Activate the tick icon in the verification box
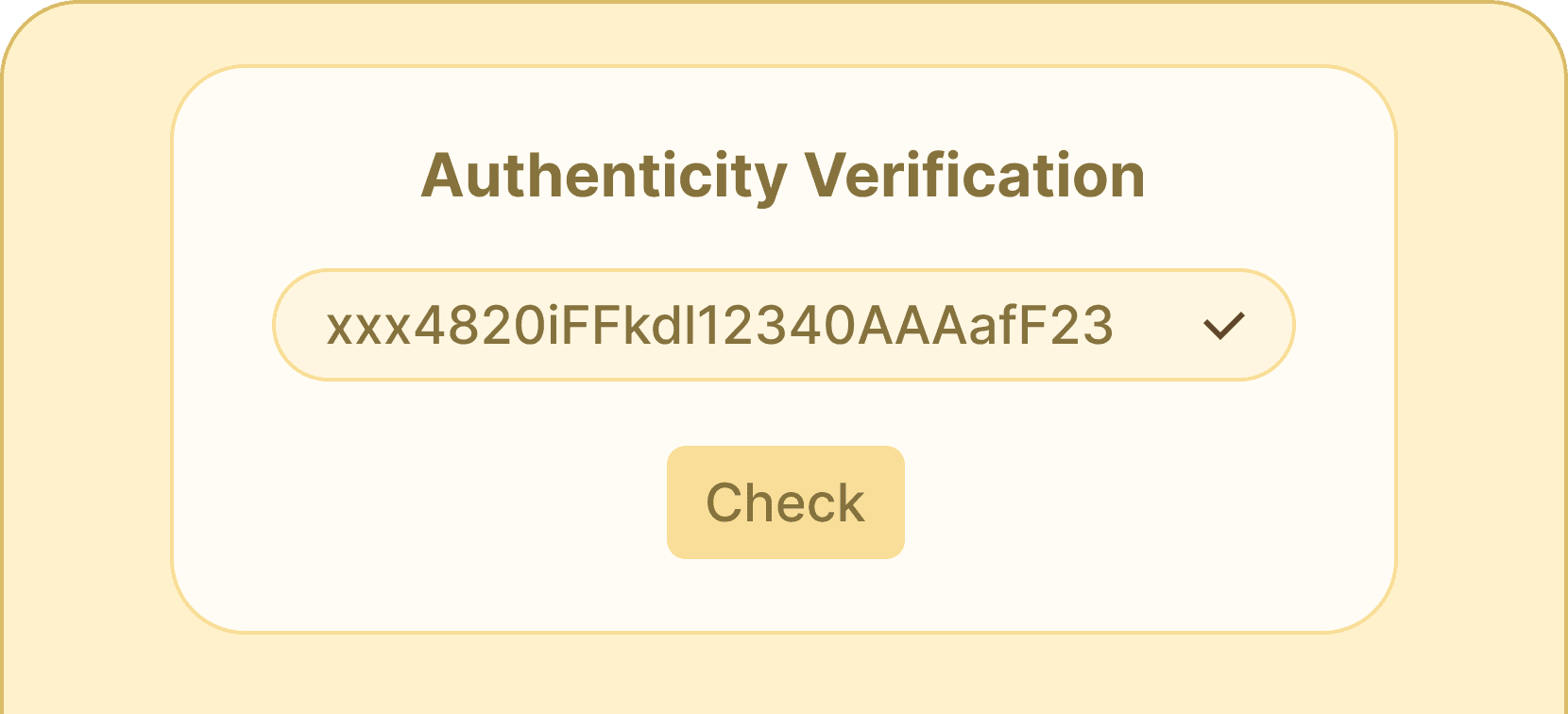1568x714 pixels. [x=1225, y=324]
